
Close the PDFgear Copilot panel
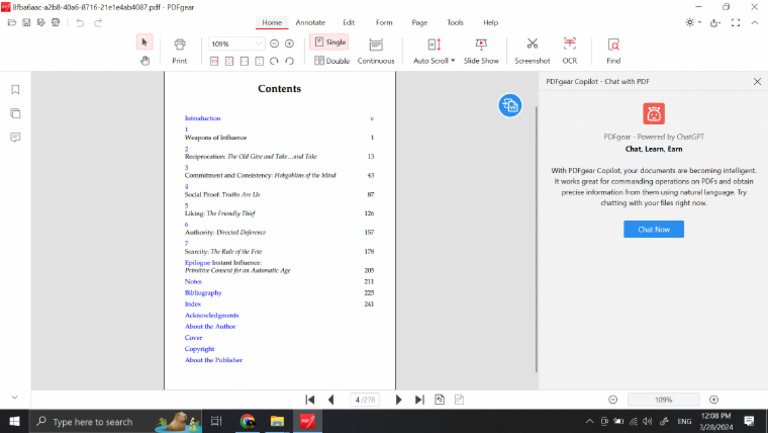click(x=757, y=81)
